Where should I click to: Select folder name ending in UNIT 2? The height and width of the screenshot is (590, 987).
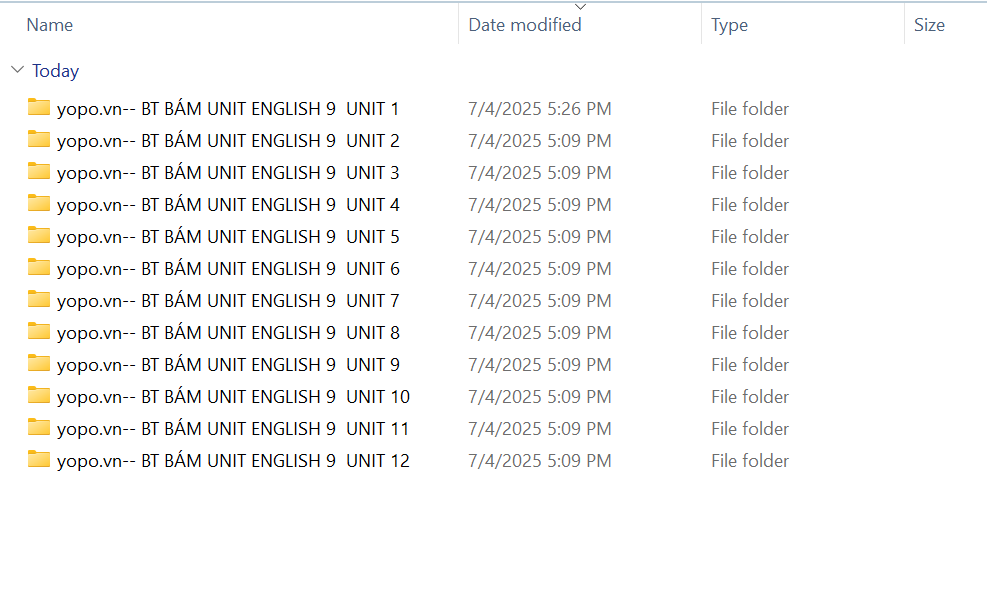pyautogui.click(x=228, y=140)
